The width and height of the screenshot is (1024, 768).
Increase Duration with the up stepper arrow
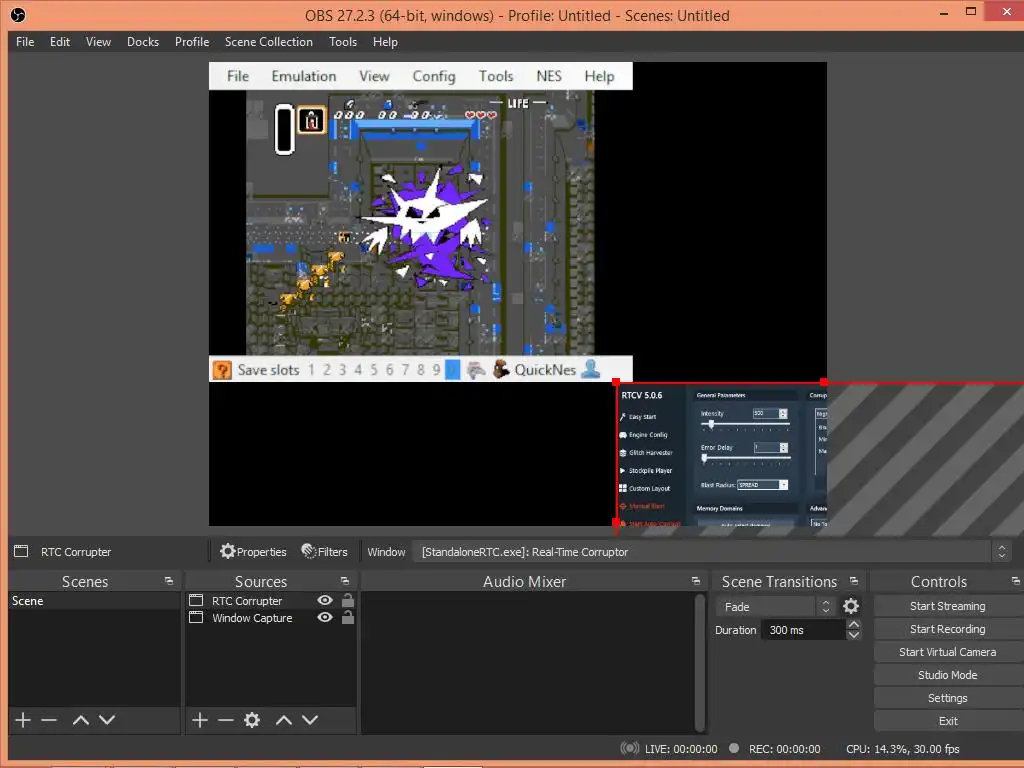854,624
